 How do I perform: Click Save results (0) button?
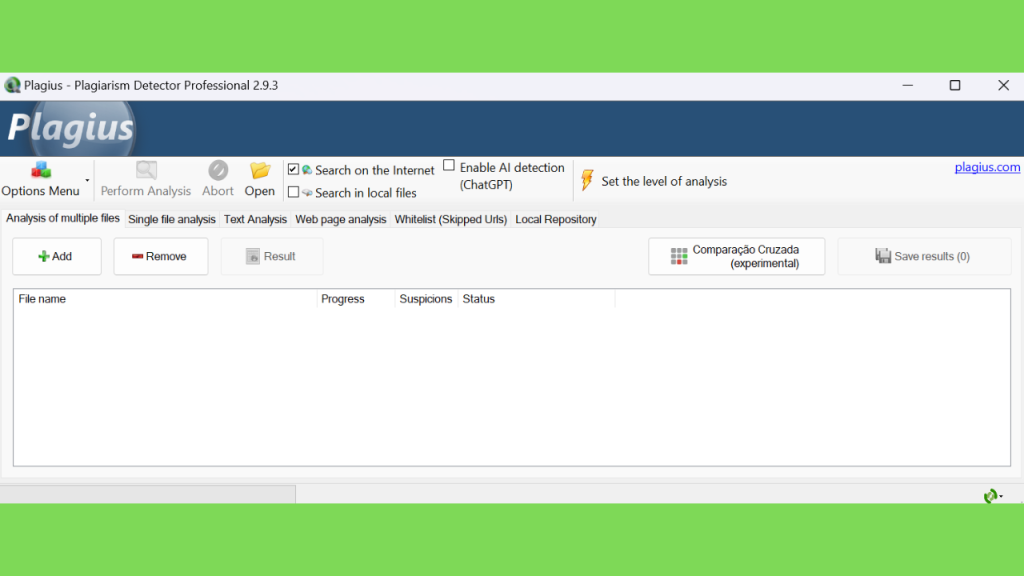pyautogui.click(x=924, y=256)
